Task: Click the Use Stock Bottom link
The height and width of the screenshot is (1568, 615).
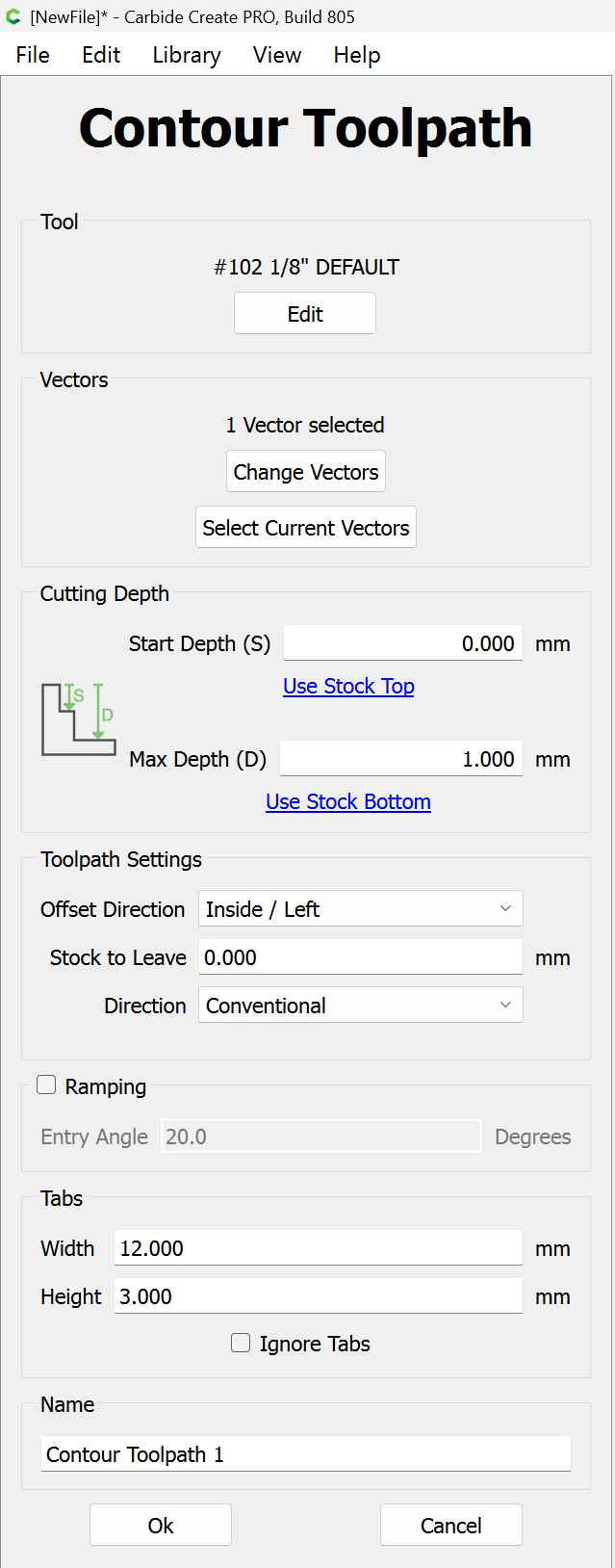Action: (348, 801)
